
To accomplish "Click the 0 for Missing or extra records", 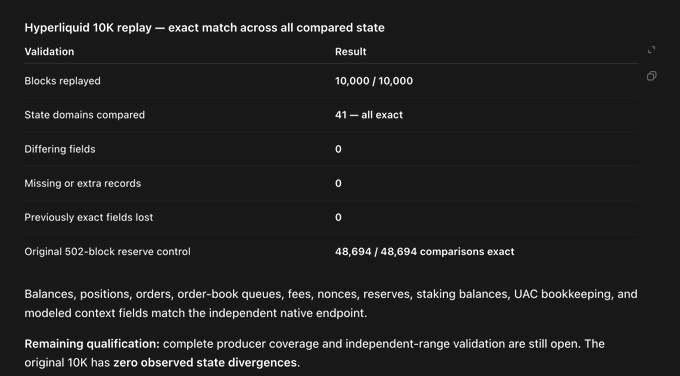I will 338,183.
